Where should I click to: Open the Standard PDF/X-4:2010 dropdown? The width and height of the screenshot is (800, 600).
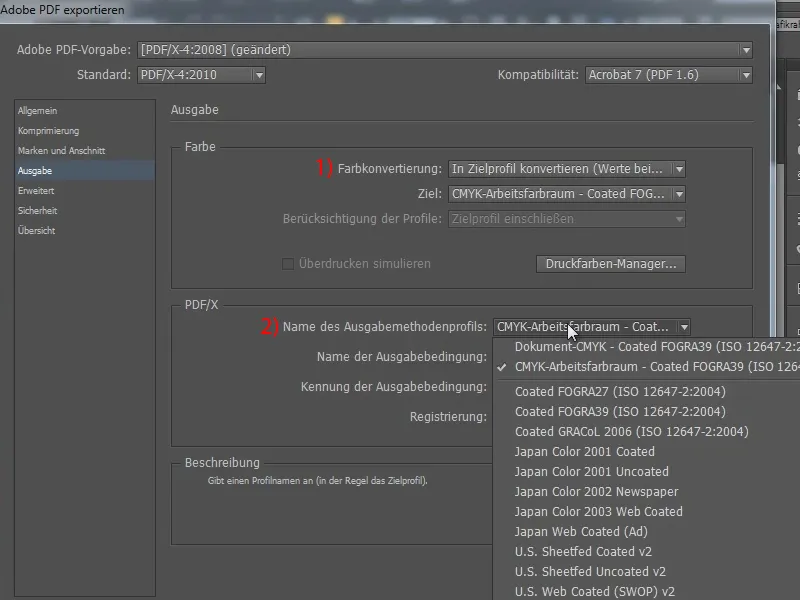(x=201, y=75)
